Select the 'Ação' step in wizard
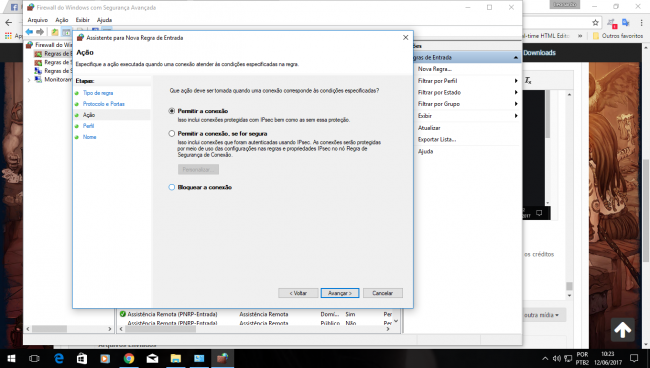650x368 pixels. [89, 115]
